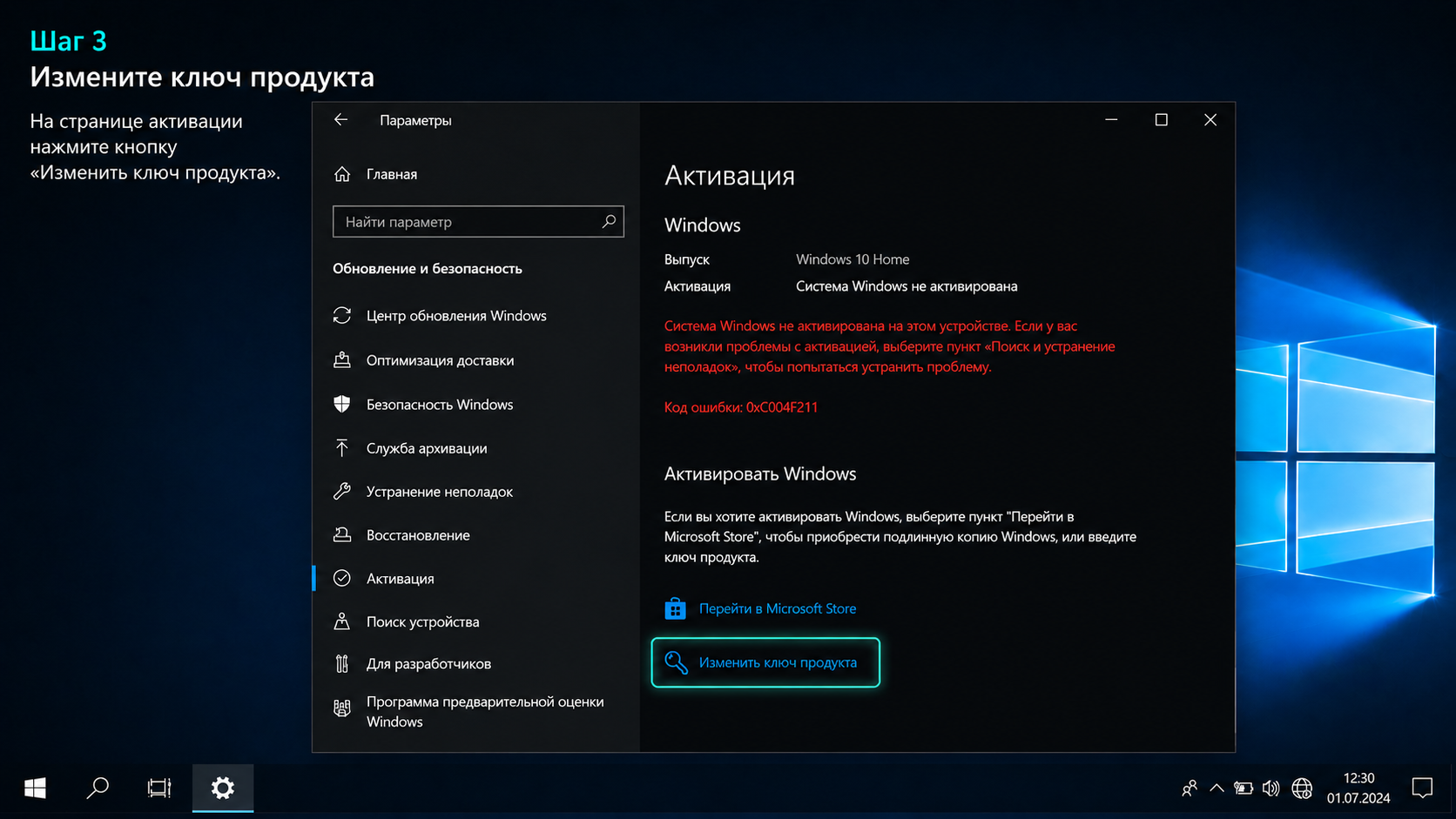
Task: Click the battery tray icon
Action: (1244, 789)
